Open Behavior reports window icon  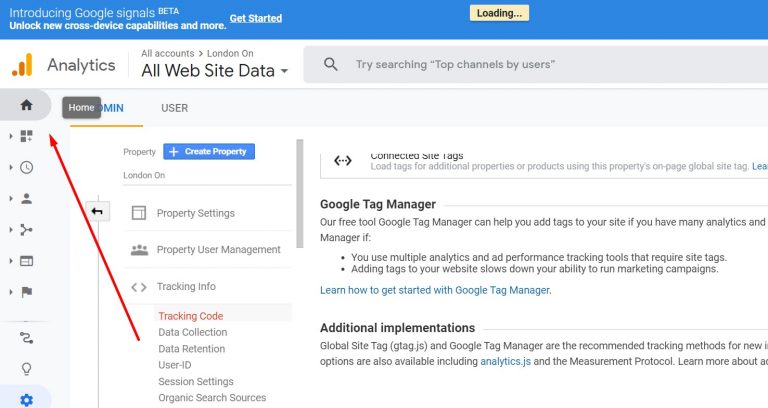(26, 261)
